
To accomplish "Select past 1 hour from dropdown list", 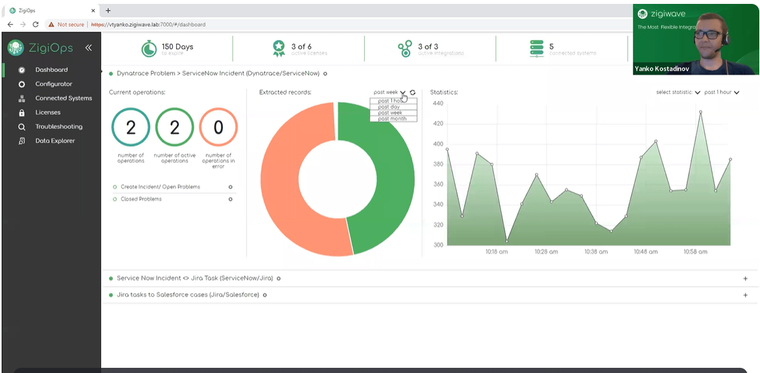I will [x=393, y=101].
